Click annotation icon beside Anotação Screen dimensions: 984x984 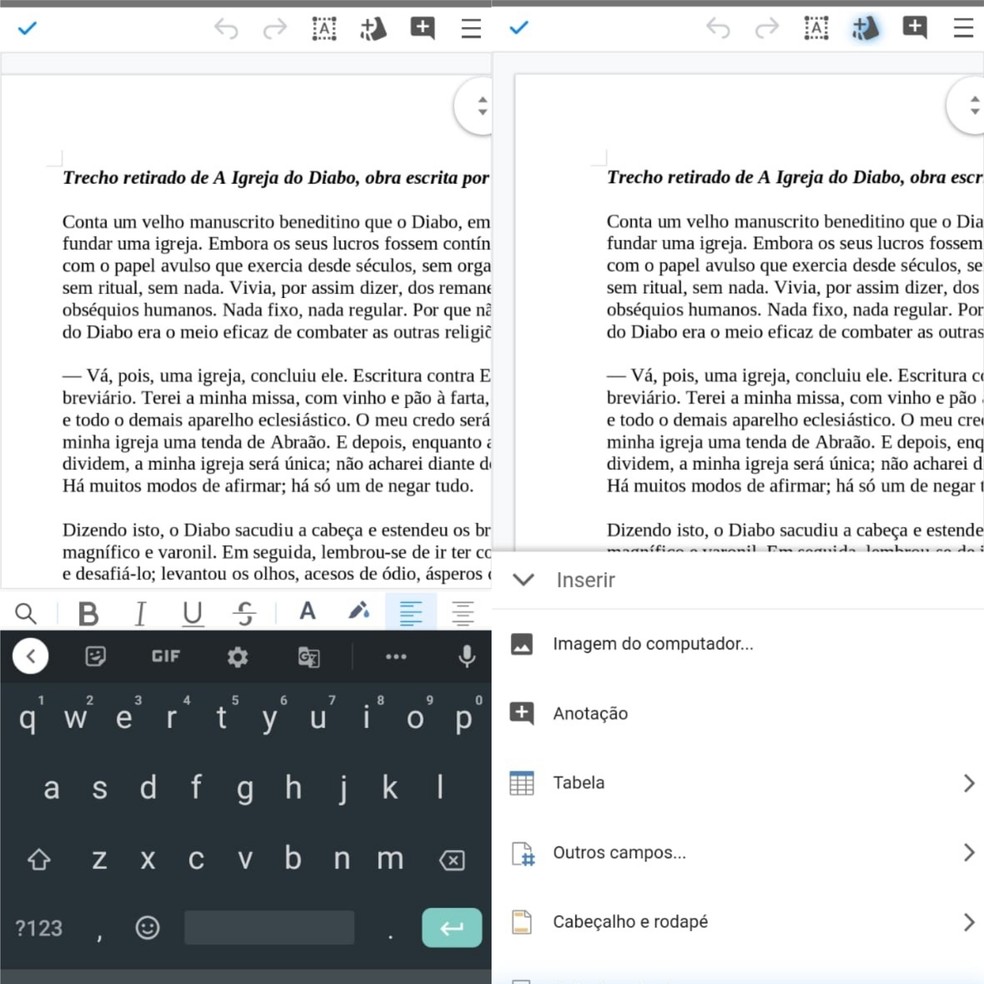coord(522,714)
